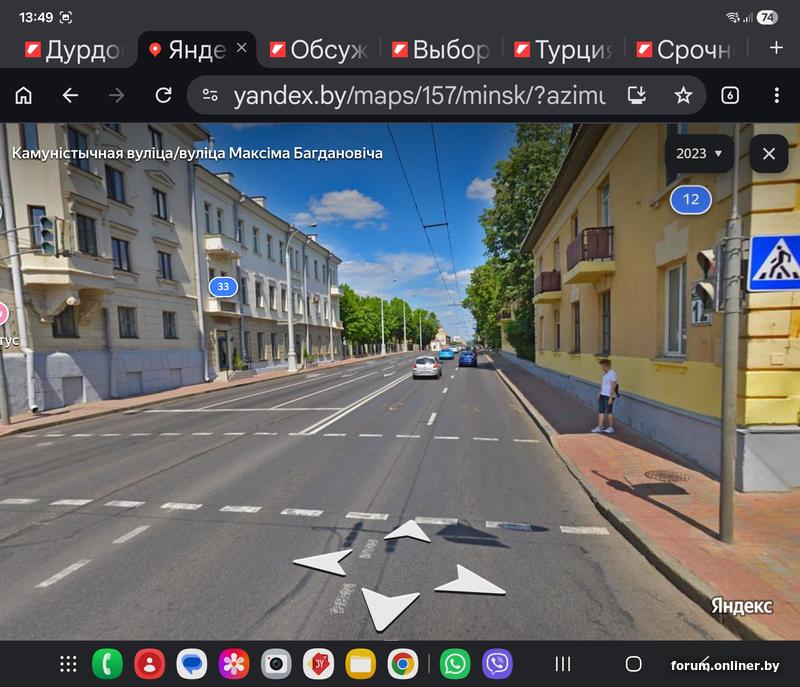Open the Gallery flower app
This screenshot has height=687, width=800.
(234, 664)
